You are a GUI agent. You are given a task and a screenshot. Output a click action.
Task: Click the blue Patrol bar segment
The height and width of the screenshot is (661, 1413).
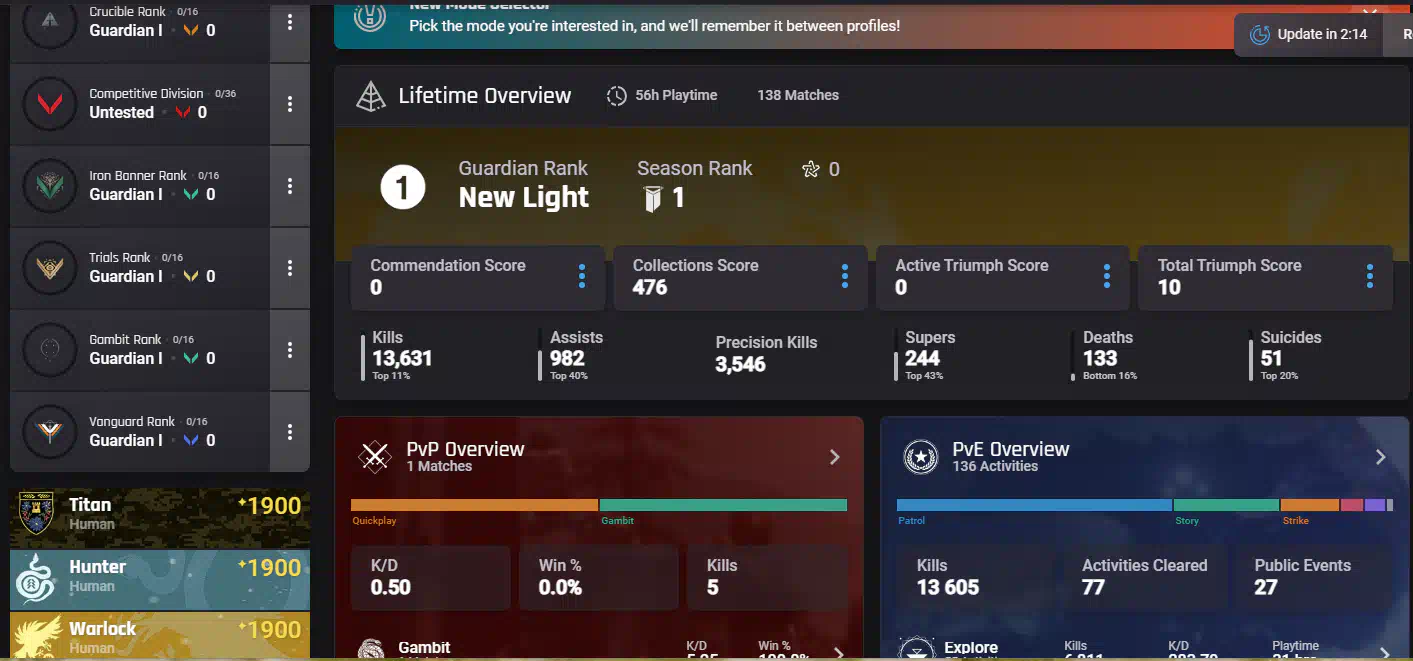click(1034, 505)
